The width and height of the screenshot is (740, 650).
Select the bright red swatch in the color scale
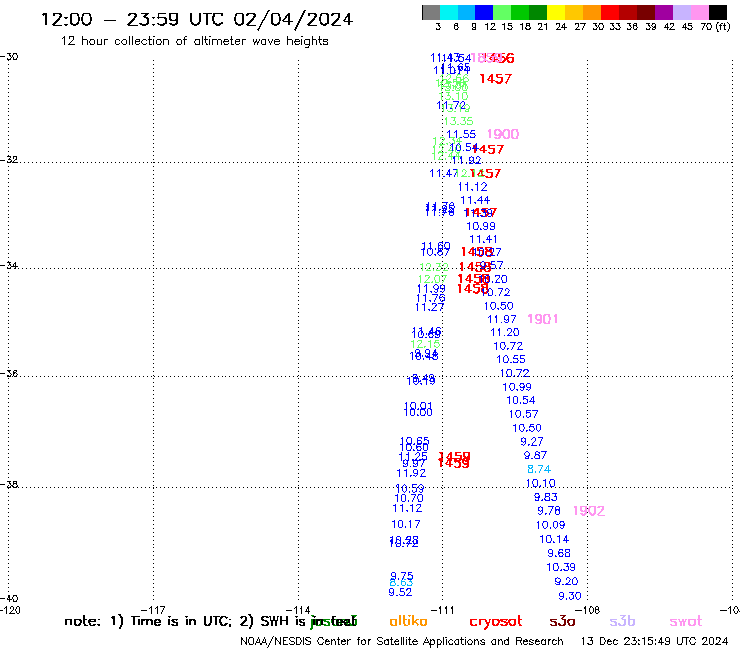point(610,12)
